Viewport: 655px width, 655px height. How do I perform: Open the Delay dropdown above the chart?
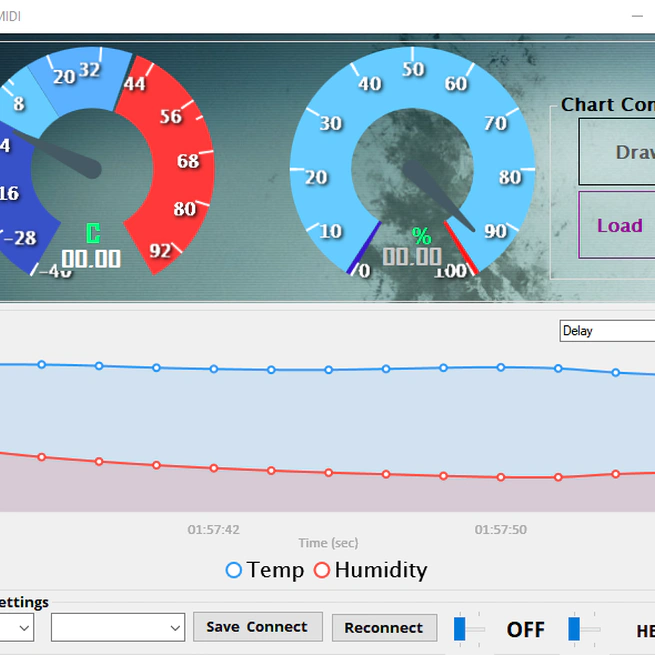pos(606,331)
